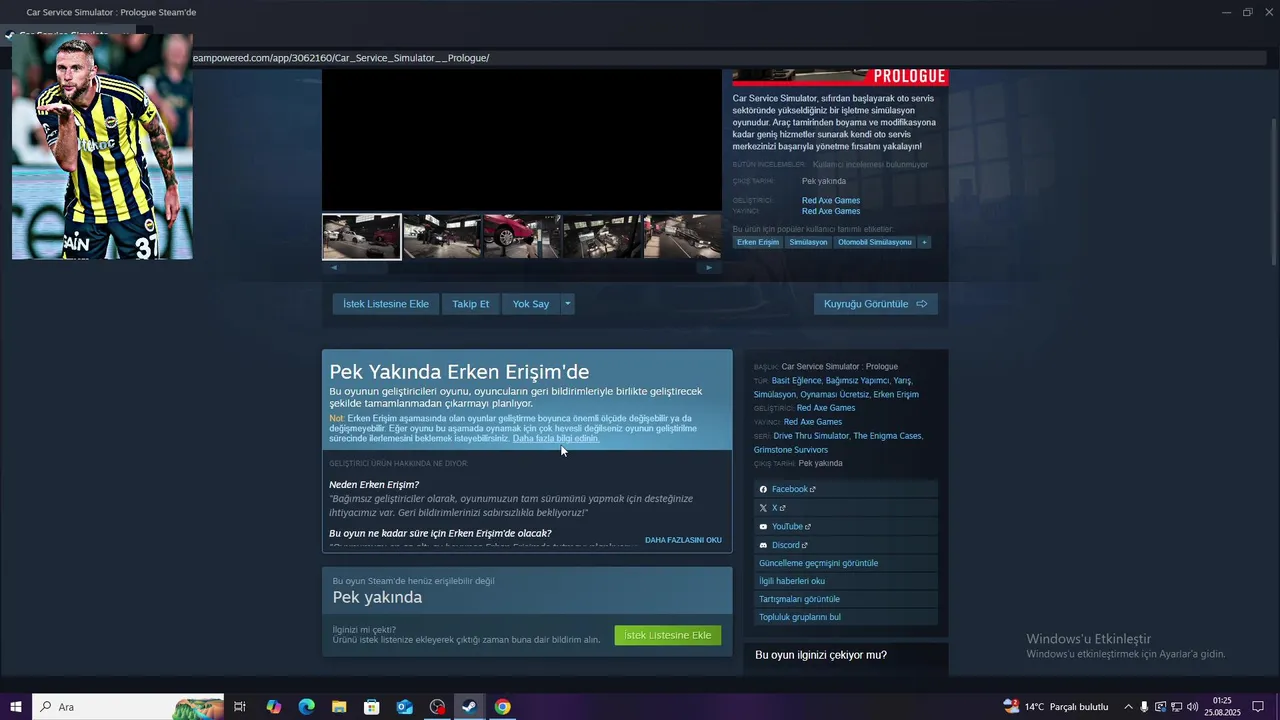Select the second garage screenshot thumbnail
Screen dimensions: 1280x720
(x=442, y=237)
